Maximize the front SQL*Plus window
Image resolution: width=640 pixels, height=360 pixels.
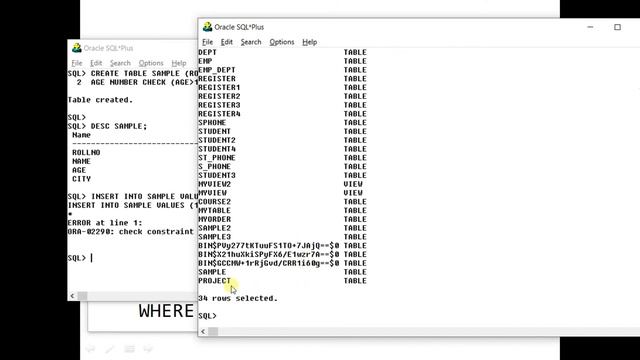(617, 27)
